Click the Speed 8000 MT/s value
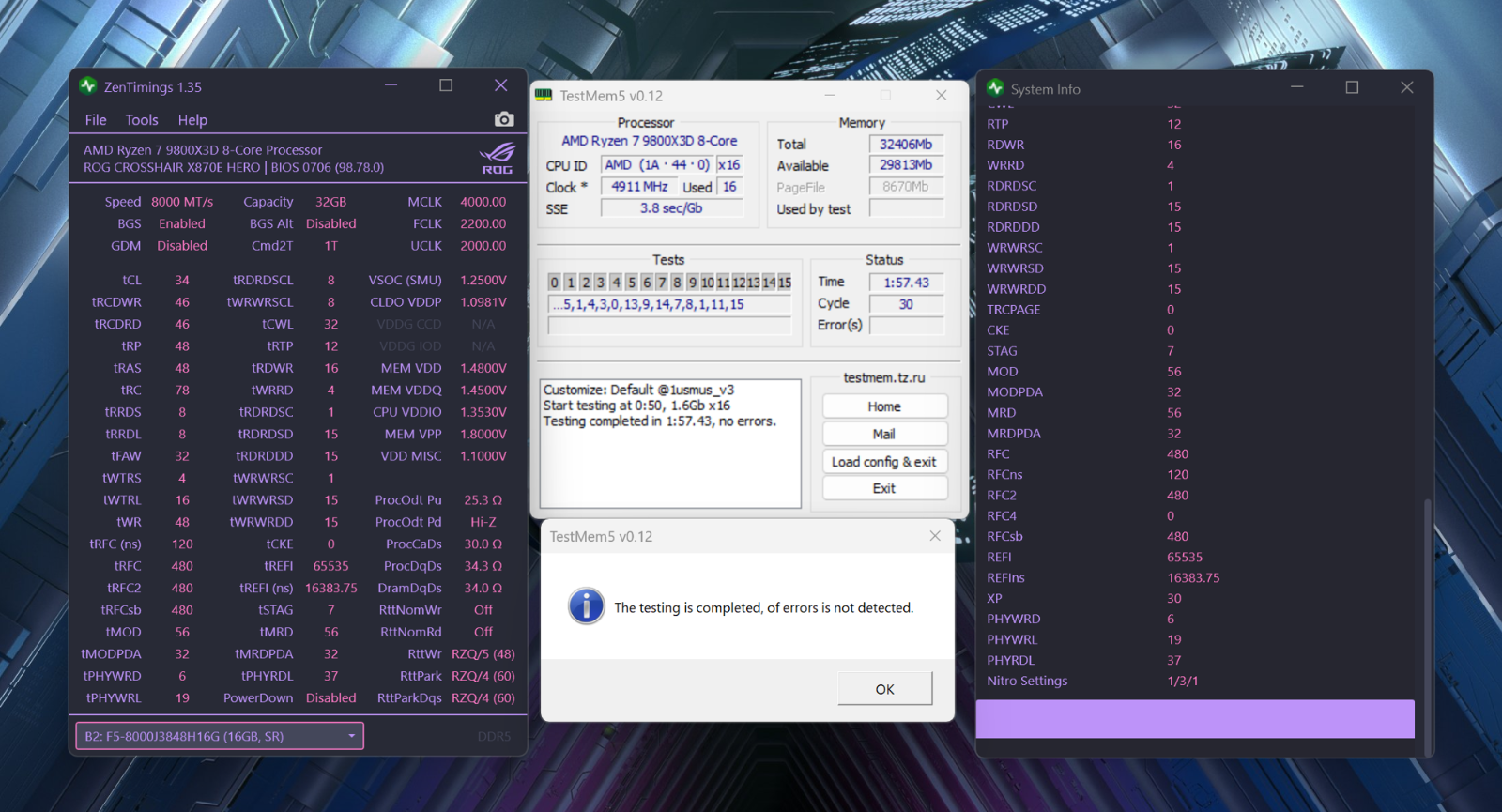 coord(182,202)
